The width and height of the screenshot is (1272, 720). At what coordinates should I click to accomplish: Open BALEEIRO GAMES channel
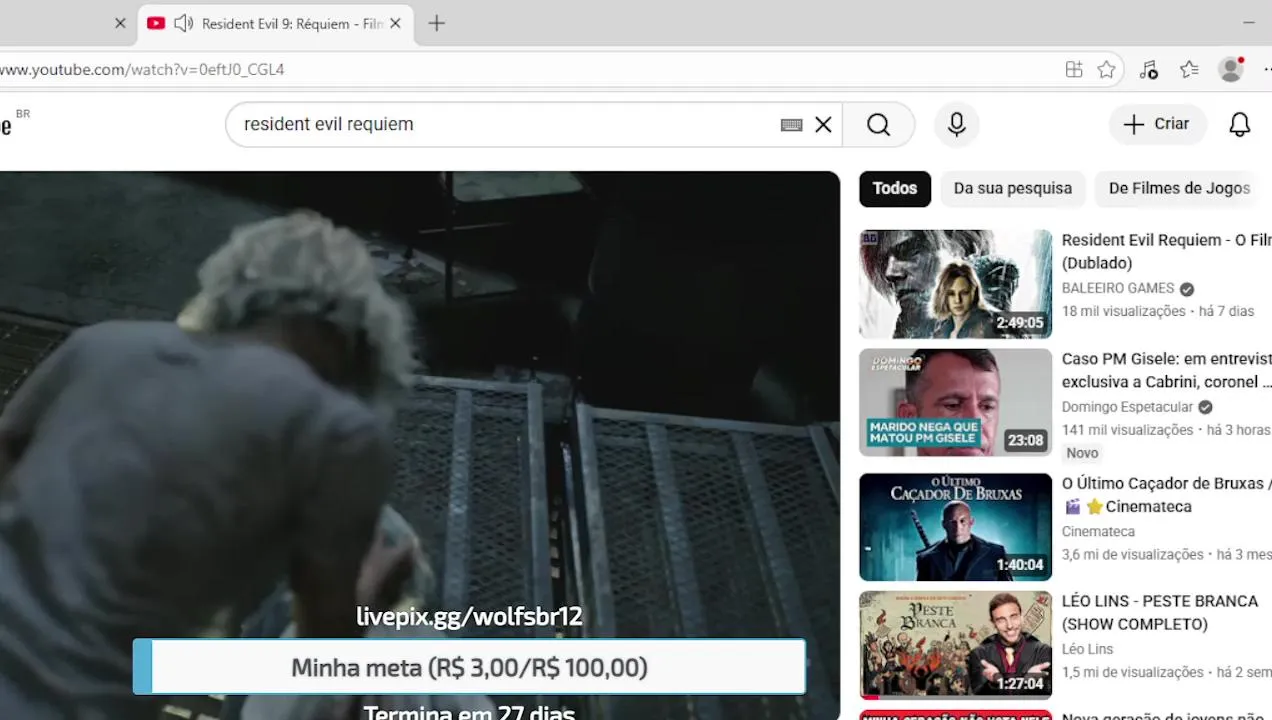[1118, 288]
